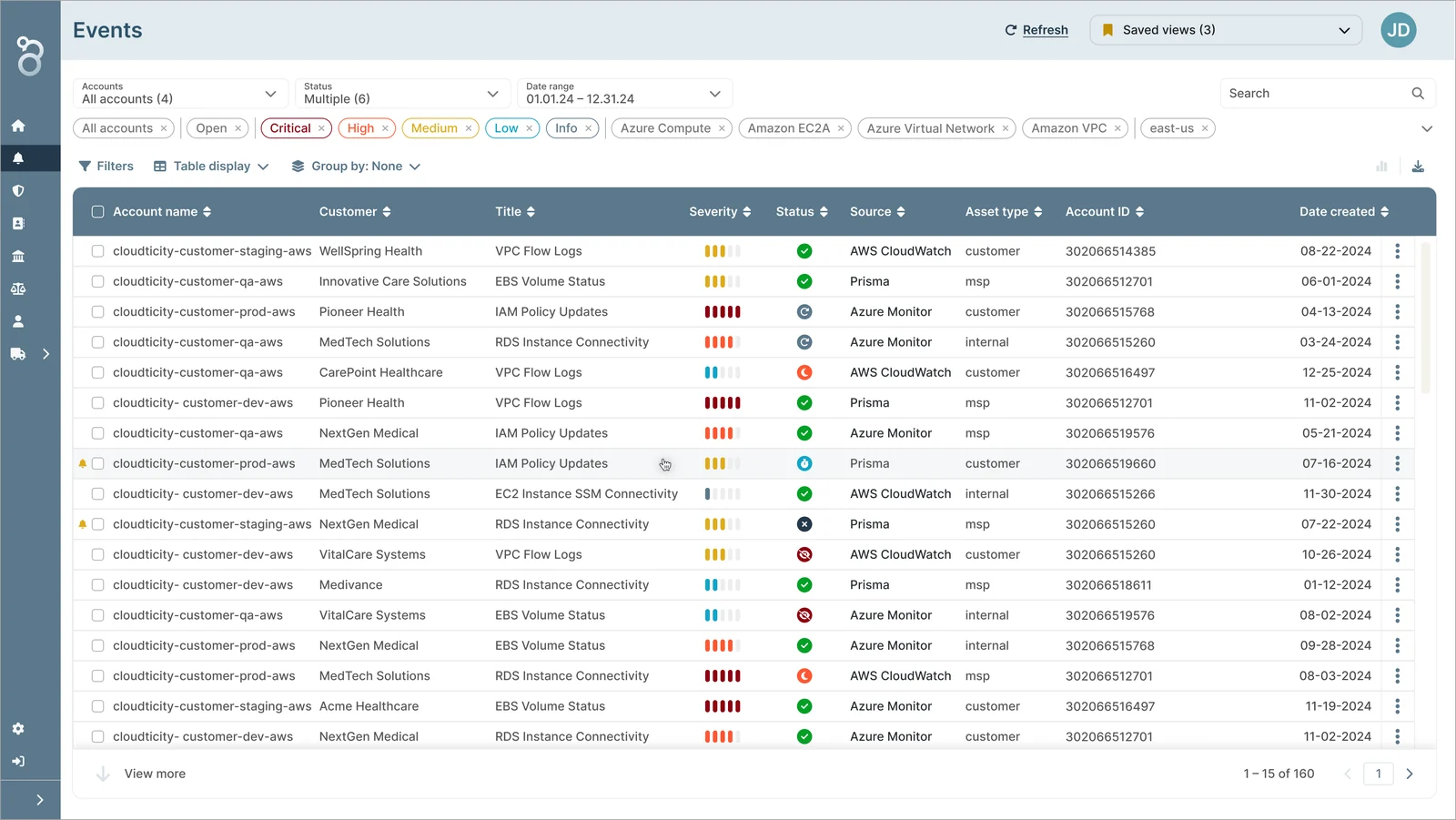This screenshot has width=1456, height=820.
Task: Click View more at table bottom
Action: 155,774
